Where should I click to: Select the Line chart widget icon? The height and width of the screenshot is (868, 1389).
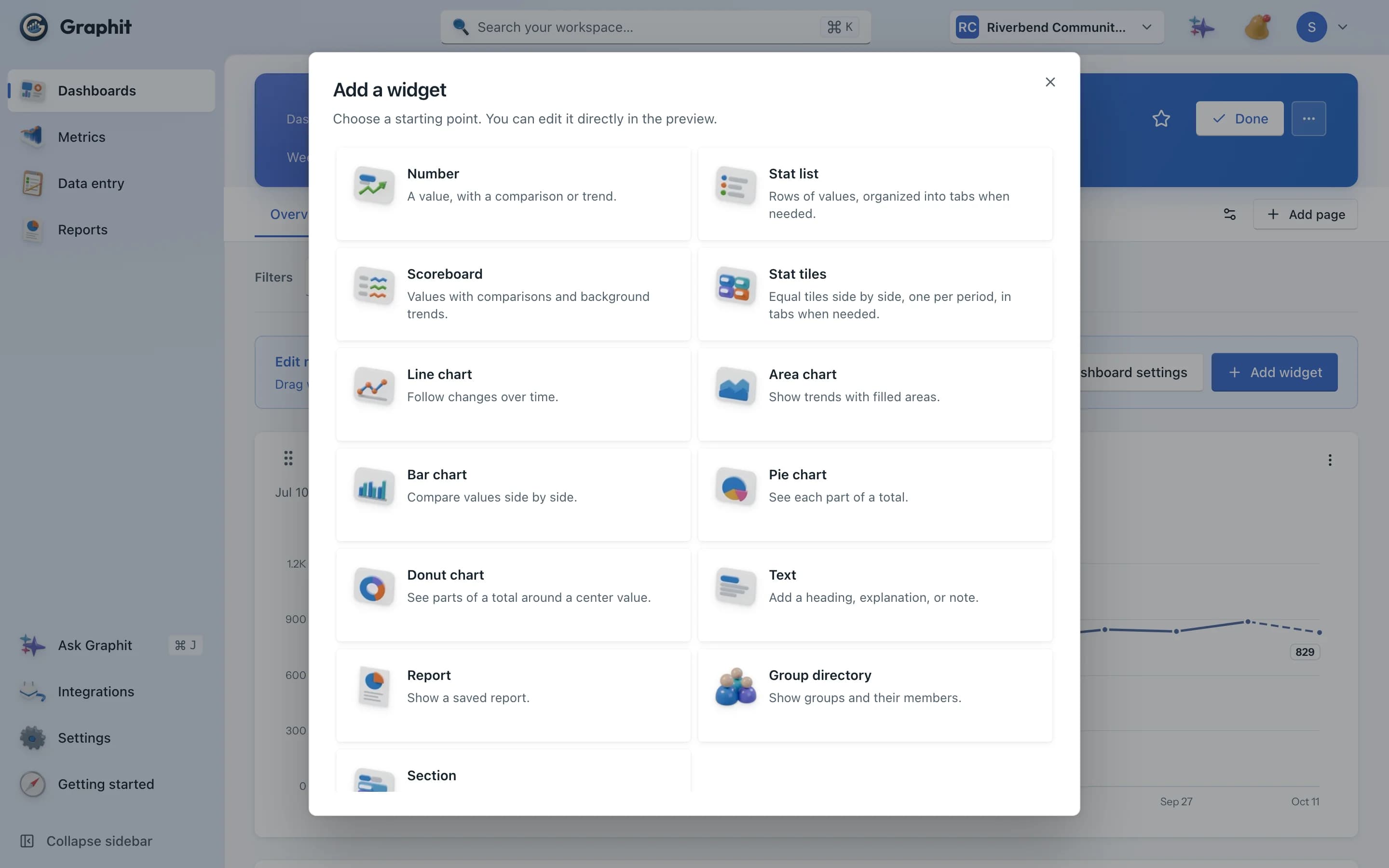(374, 386)
